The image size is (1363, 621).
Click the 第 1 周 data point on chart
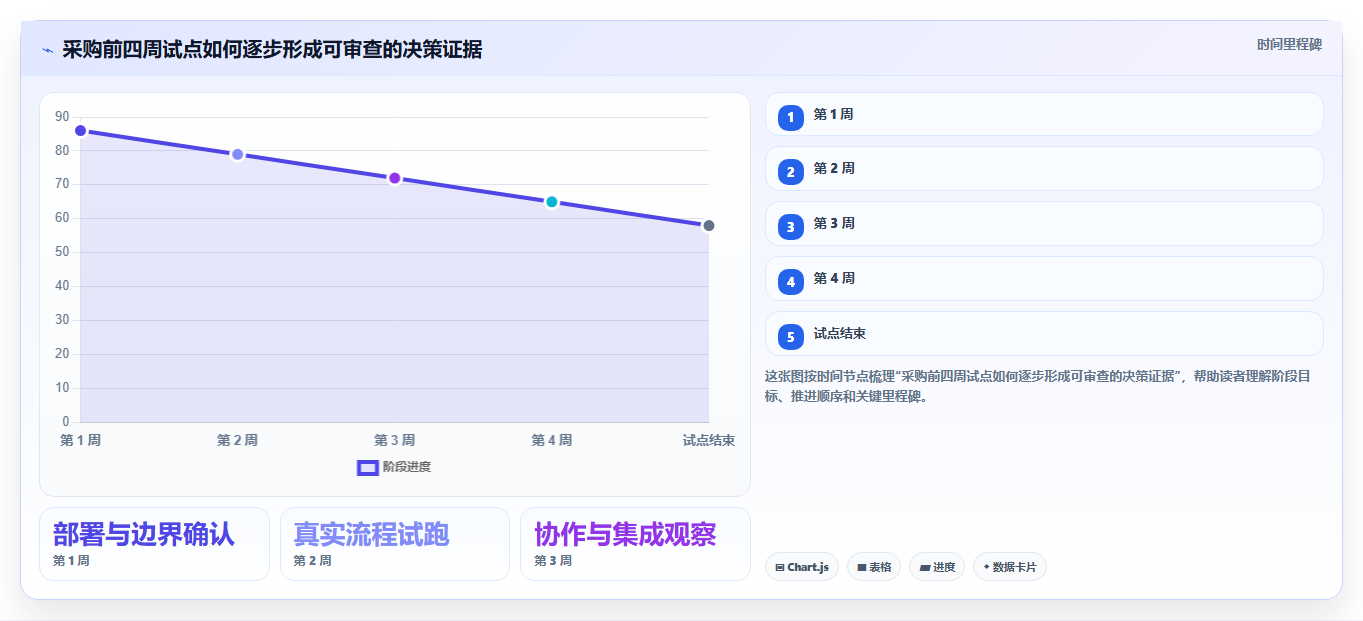(x=80, y=131)
